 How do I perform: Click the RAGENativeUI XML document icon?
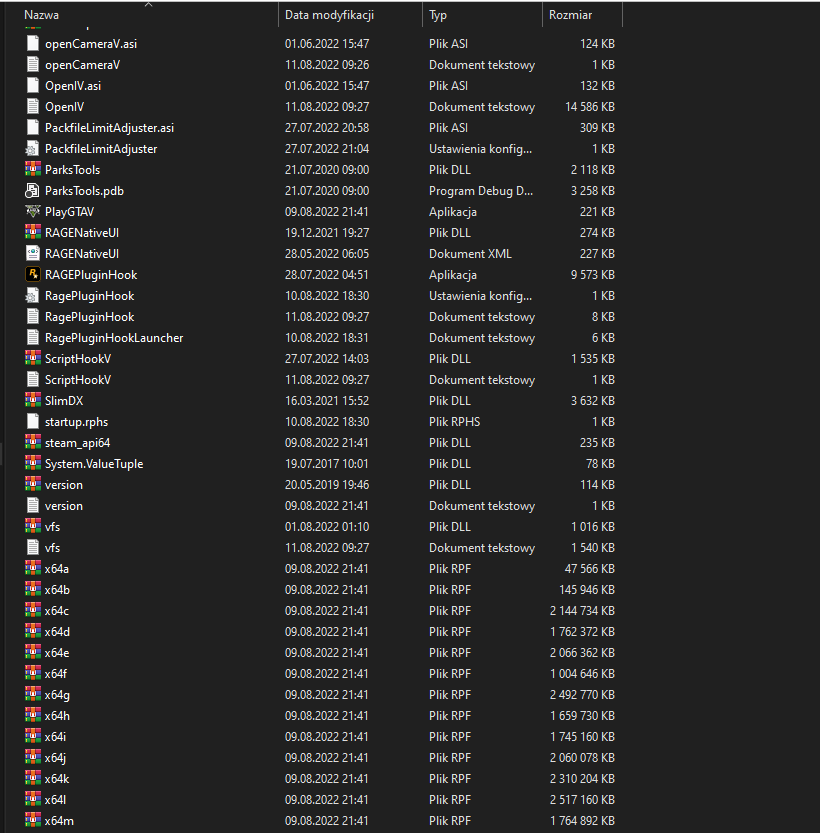(x=33, y=253)
